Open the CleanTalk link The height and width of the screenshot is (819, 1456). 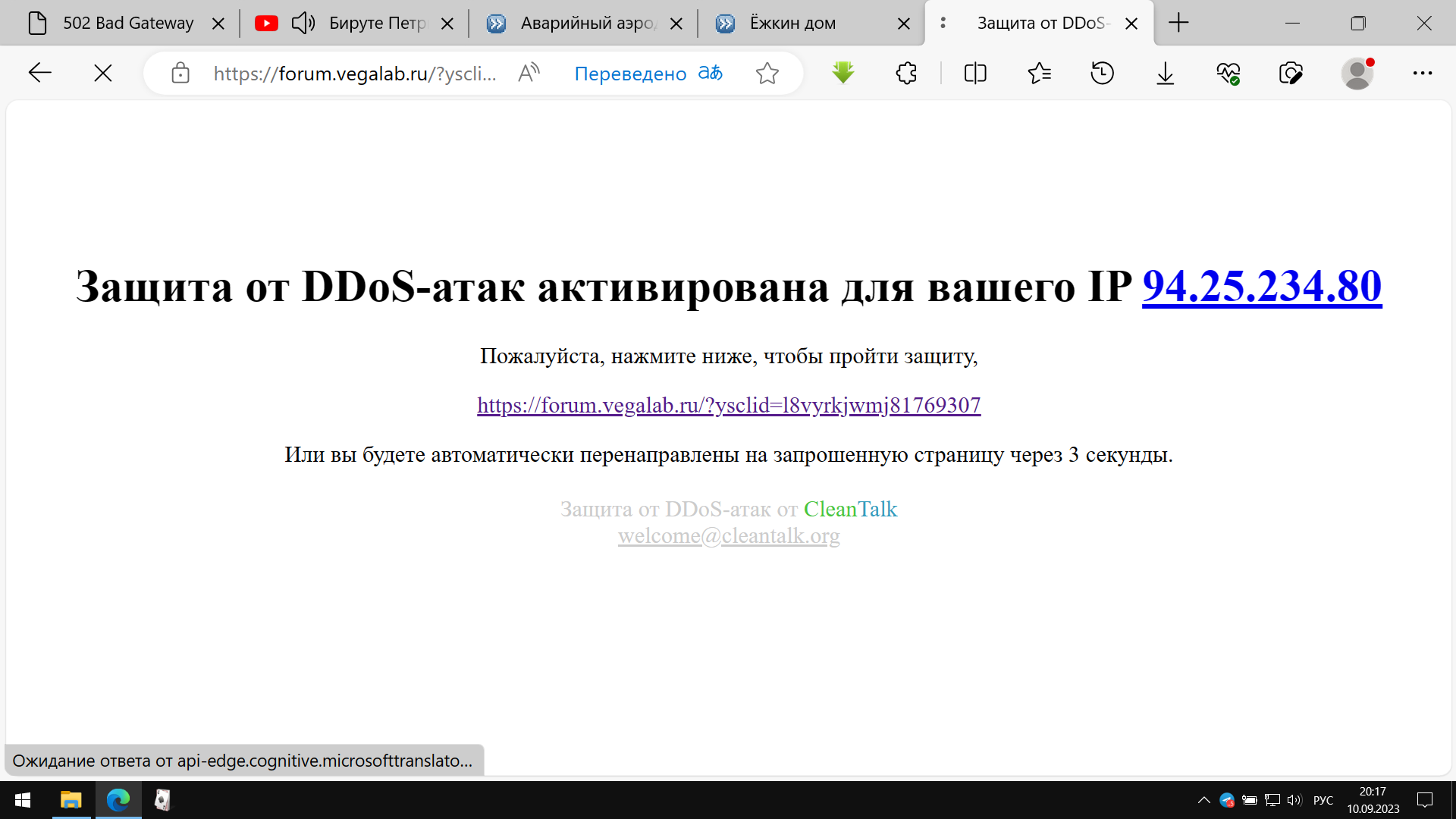(x=850, y=509)
